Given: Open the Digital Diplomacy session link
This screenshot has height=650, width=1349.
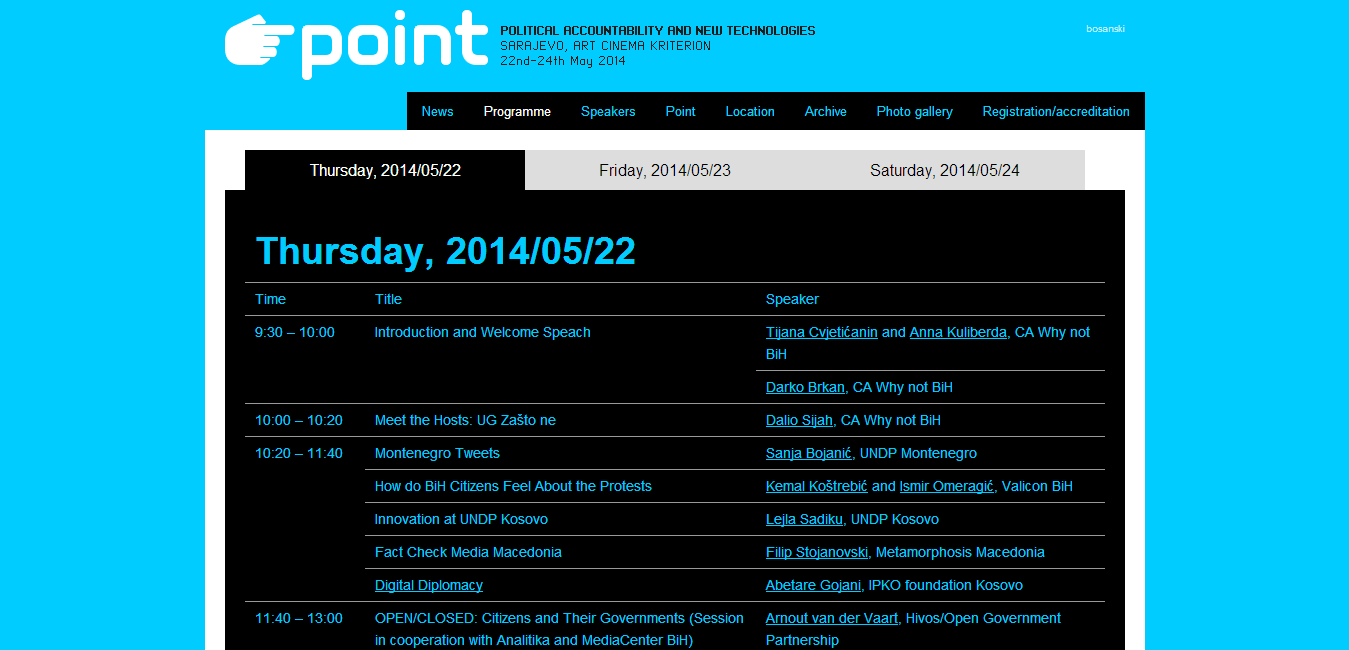Looking at the screenshot, I should [429, 585].
